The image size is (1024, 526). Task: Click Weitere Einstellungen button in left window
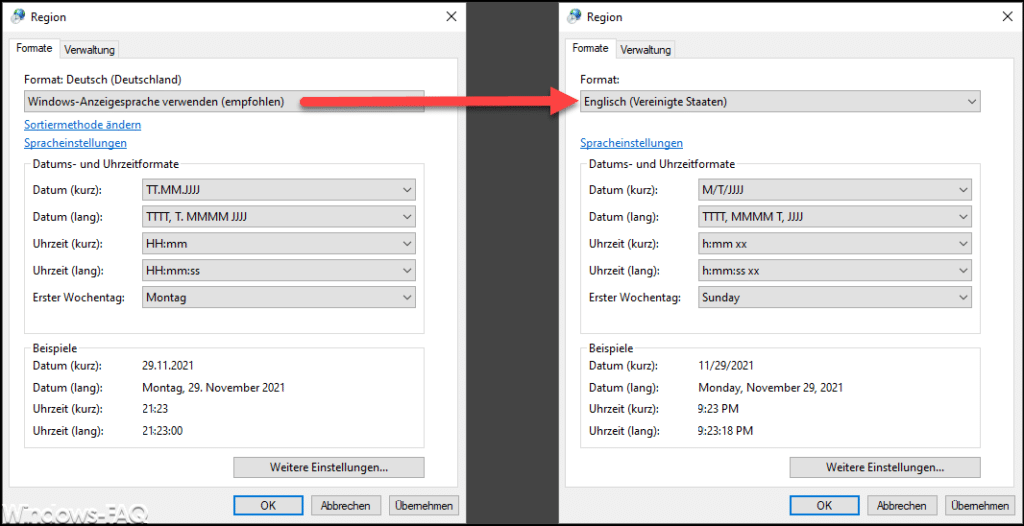tap(328, 467)
